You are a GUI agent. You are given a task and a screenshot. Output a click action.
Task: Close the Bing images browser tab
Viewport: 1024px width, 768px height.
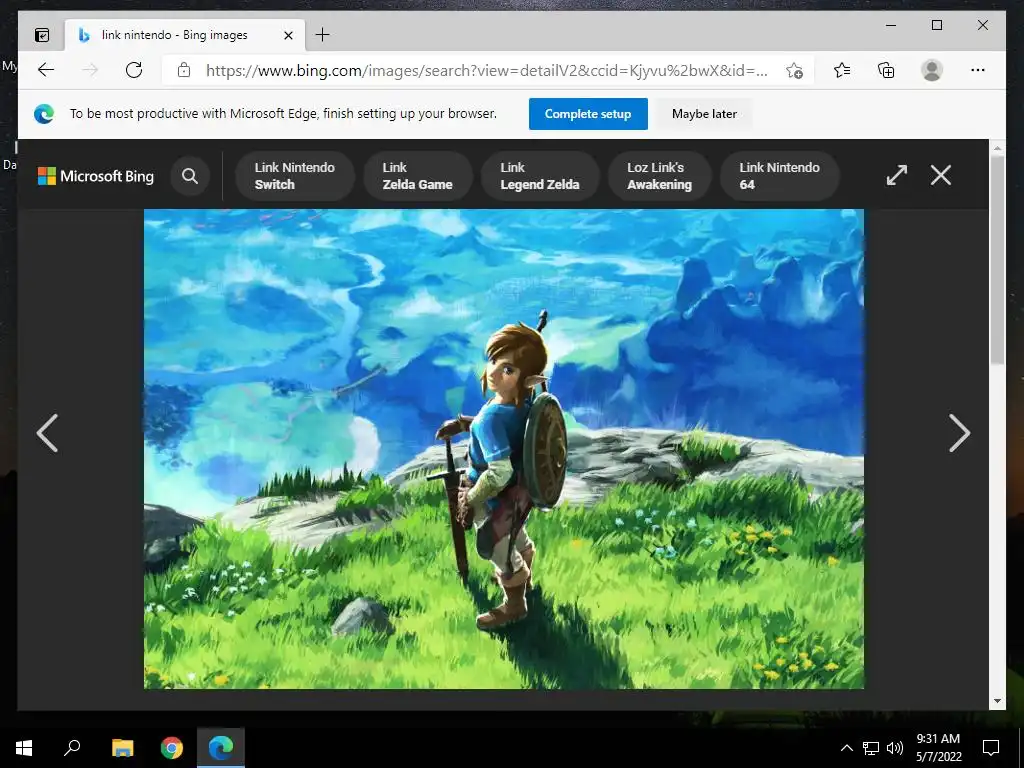(288, 35)
